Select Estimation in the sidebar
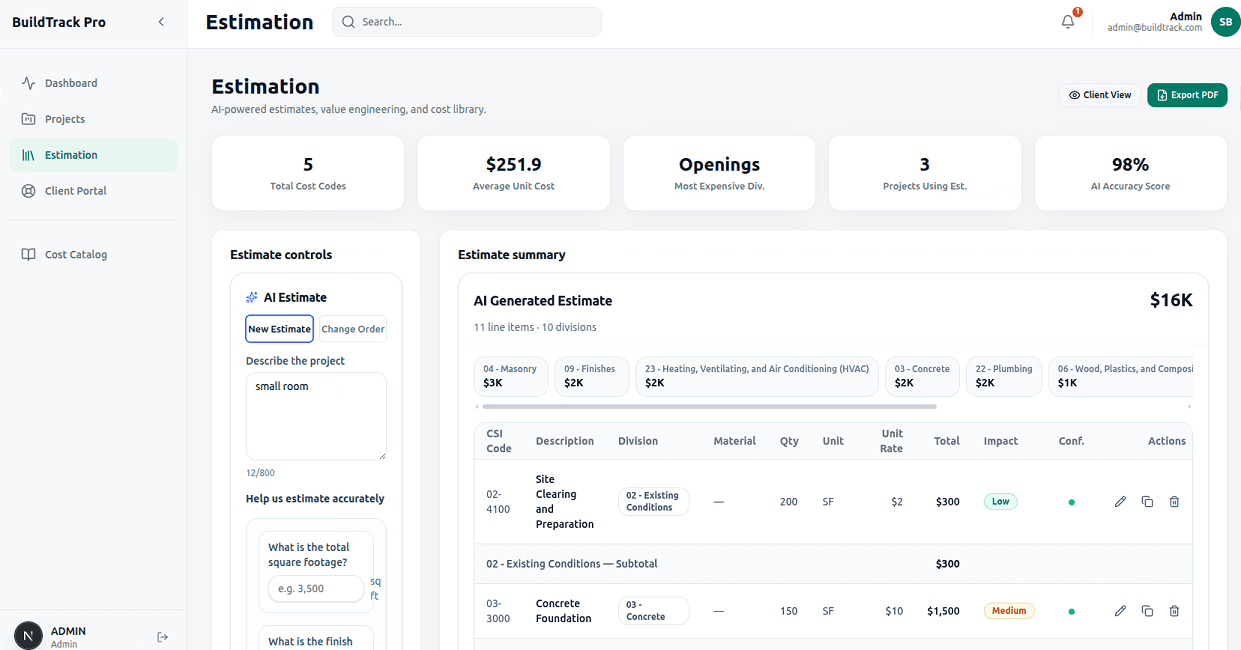The height and width of the screenshot is (650, 1241). pyautogui.click(x=93, y=155)
